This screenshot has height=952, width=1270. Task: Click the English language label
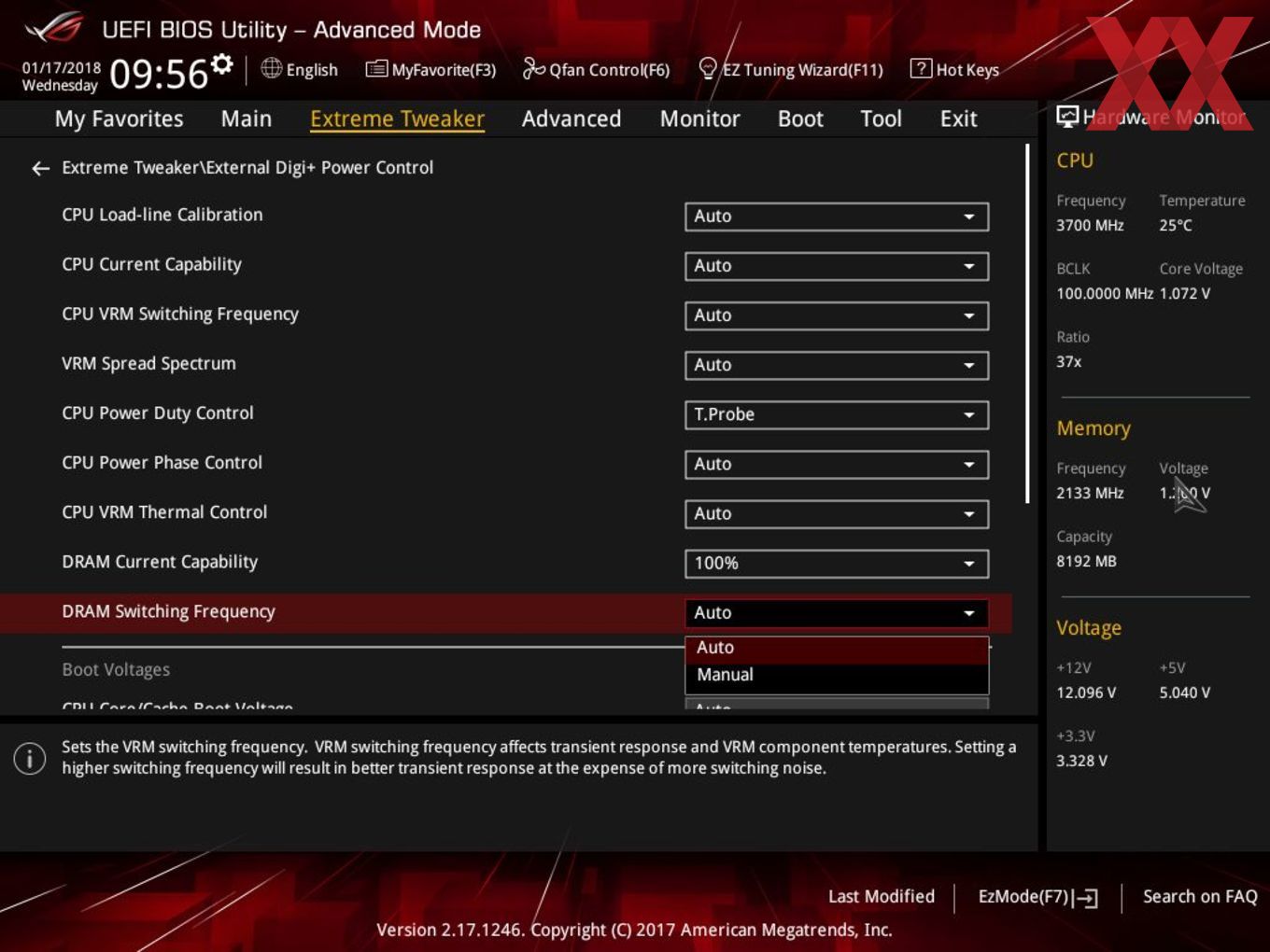pyautogui.click(x=312, y=70)
